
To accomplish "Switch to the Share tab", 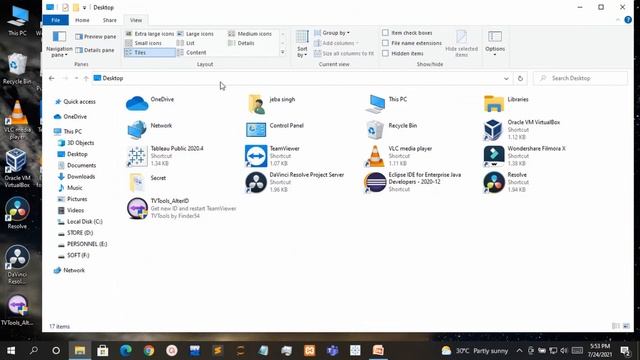I will click(x=109, y=20).
